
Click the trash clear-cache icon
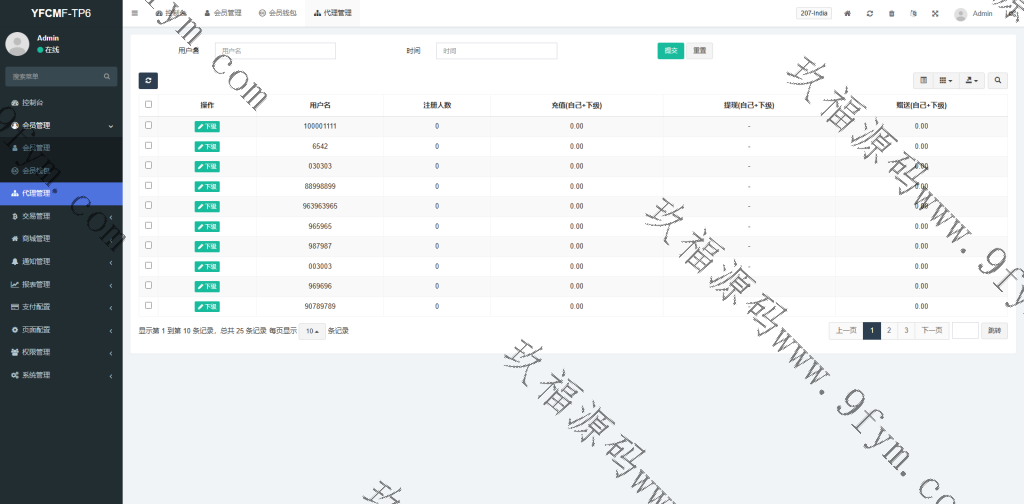[891, 13]
